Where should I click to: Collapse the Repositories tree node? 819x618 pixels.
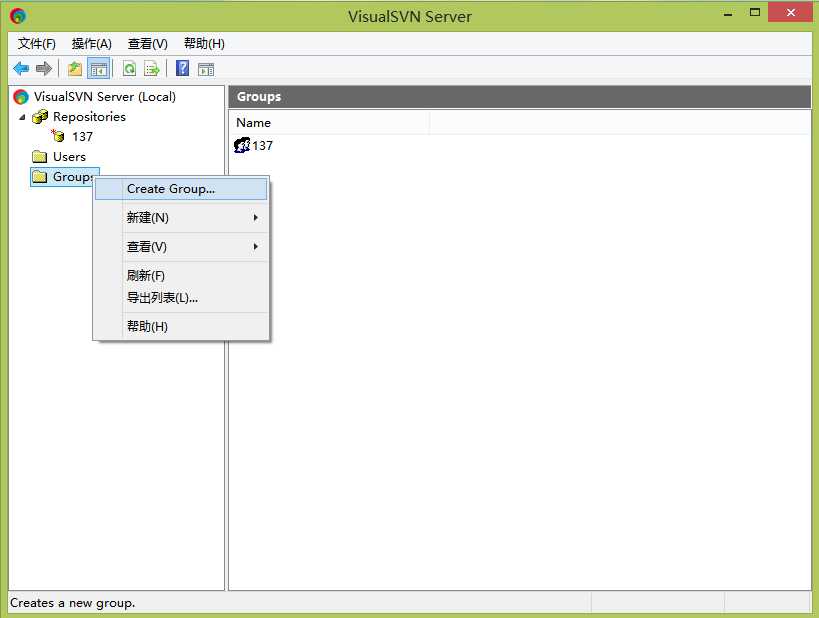coord(22,117)
